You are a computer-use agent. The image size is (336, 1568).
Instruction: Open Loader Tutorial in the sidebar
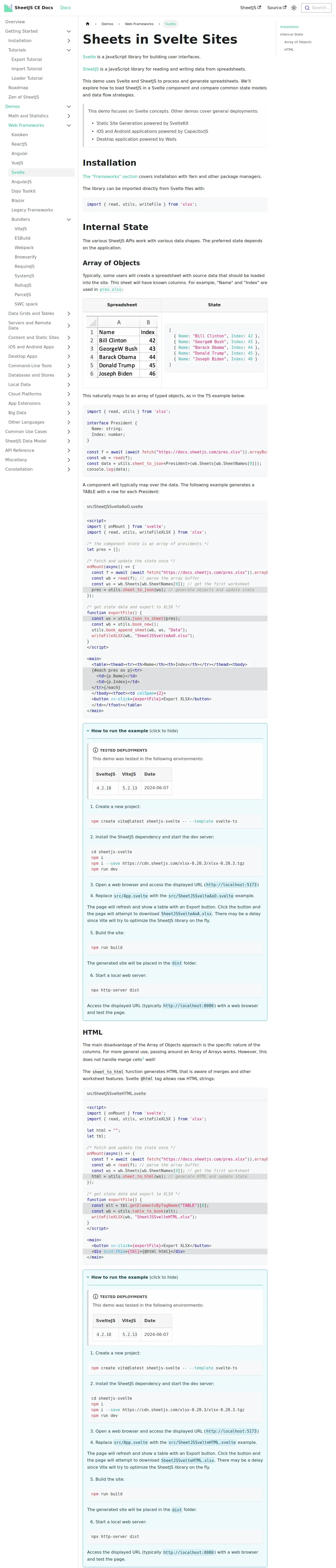pos(27,78)
